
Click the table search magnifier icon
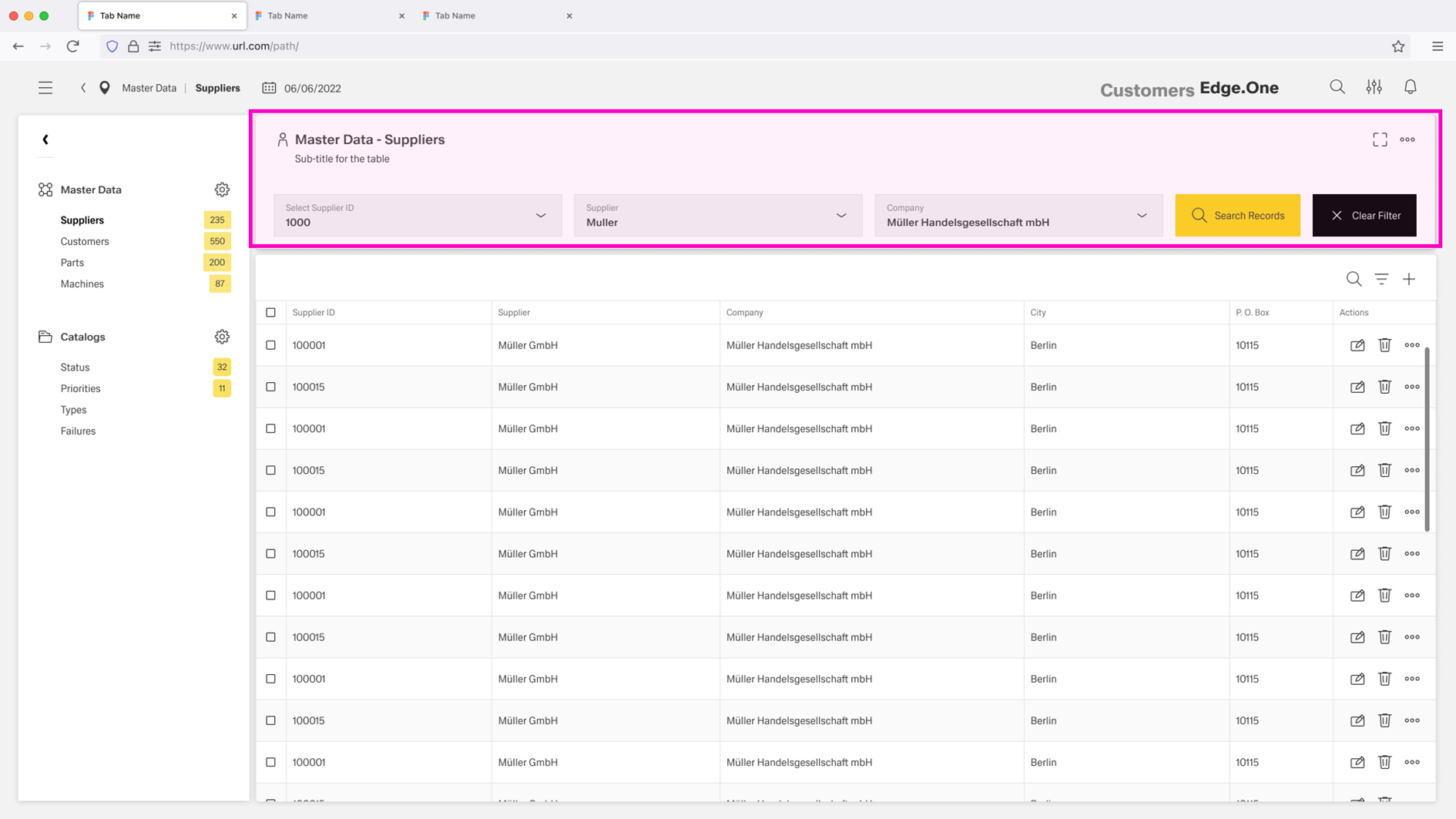pyautogui.click(x=1354, y=279)
